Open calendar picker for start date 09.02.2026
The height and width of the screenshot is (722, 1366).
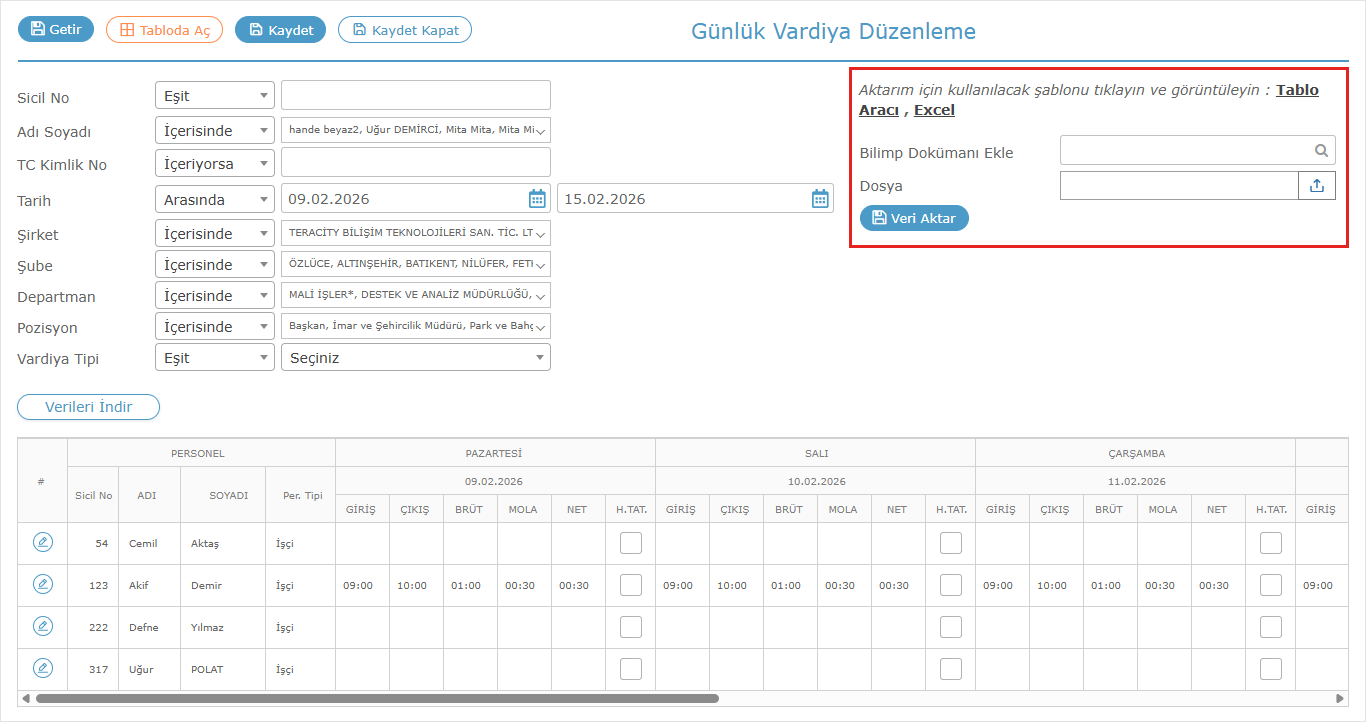point(537,199)
